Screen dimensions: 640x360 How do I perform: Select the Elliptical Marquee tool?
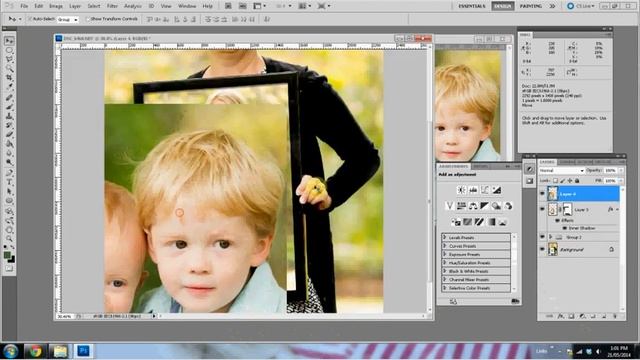pos(9,50)
